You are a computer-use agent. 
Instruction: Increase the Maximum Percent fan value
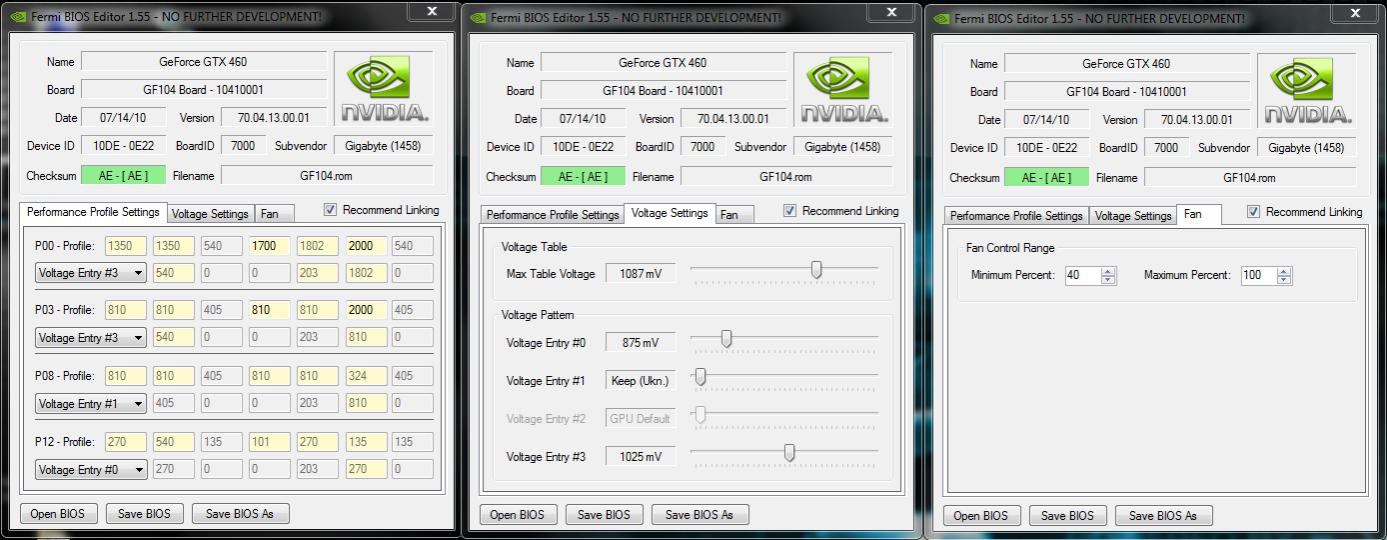tap(1284, 271)
